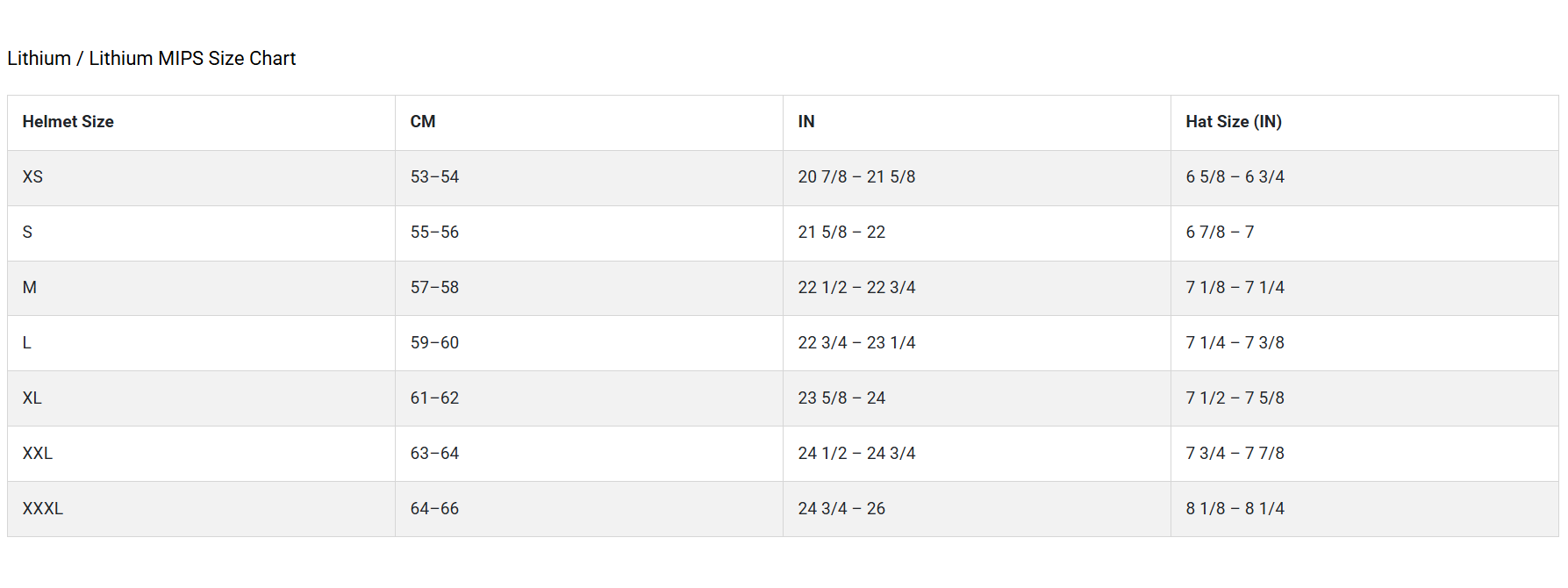Select the 21 5/8 – 22 inch cell
The height and width of the screenshot is (588, 1568).
point(841,233)
